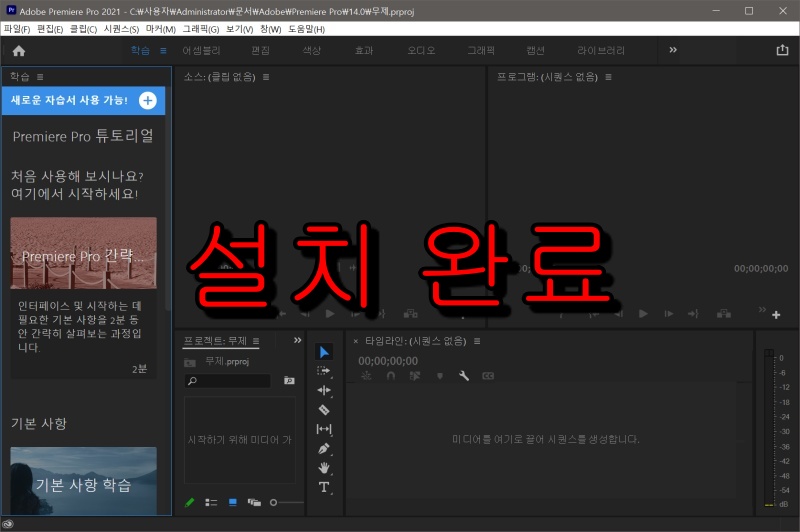
Task: Open the 프로젝트: 무제 panel menu
Action: pos(256,341)
